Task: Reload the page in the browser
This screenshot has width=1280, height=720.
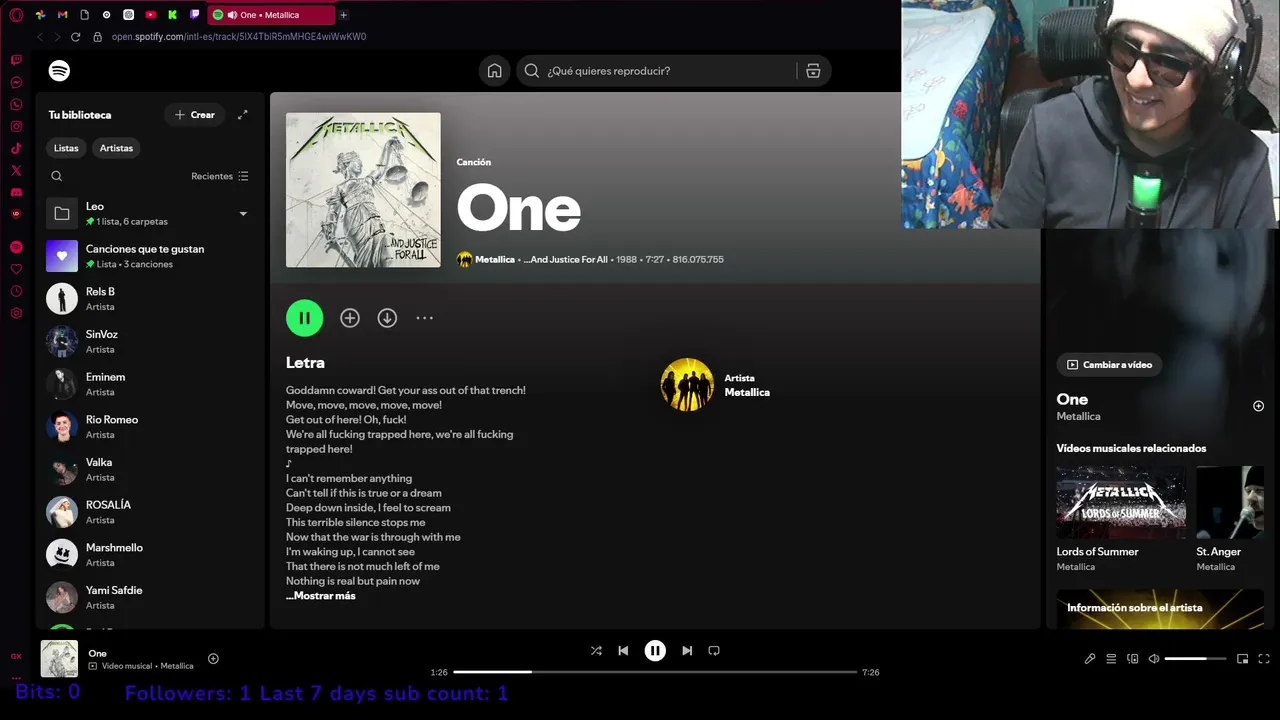Action: 75,37
